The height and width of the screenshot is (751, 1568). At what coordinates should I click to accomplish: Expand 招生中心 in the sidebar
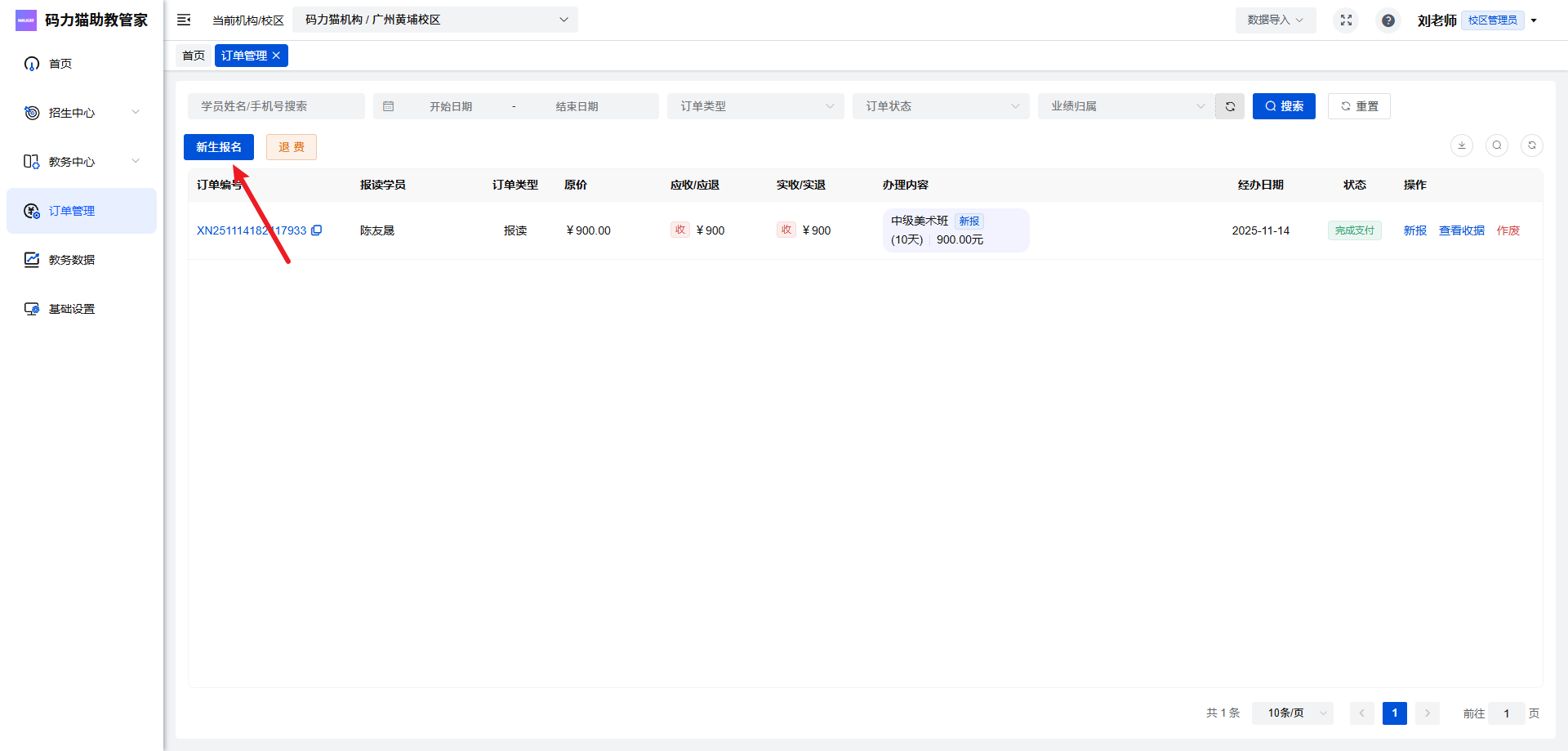[x=82, y=113]
